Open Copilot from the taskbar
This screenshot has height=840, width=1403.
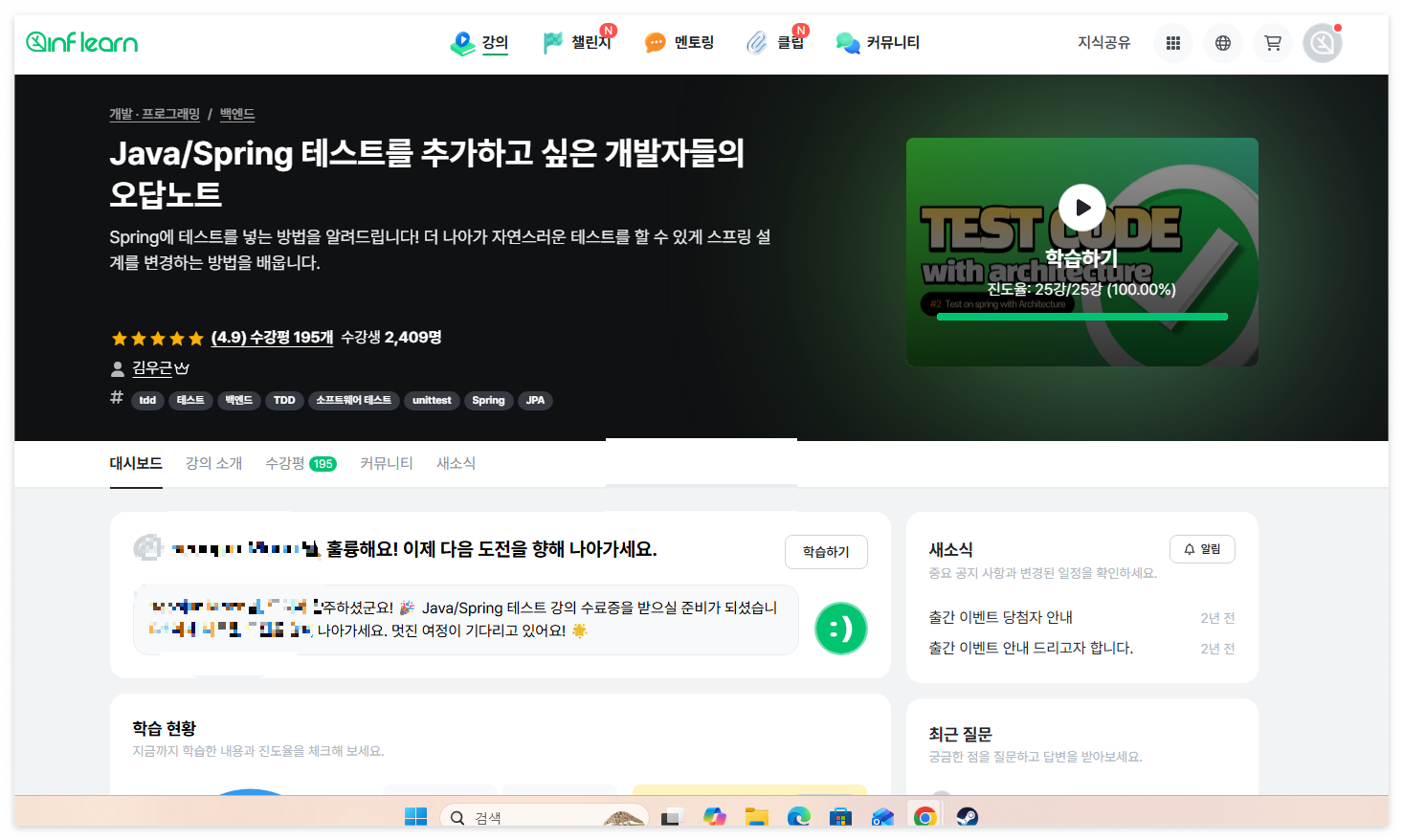click(714, 817)
